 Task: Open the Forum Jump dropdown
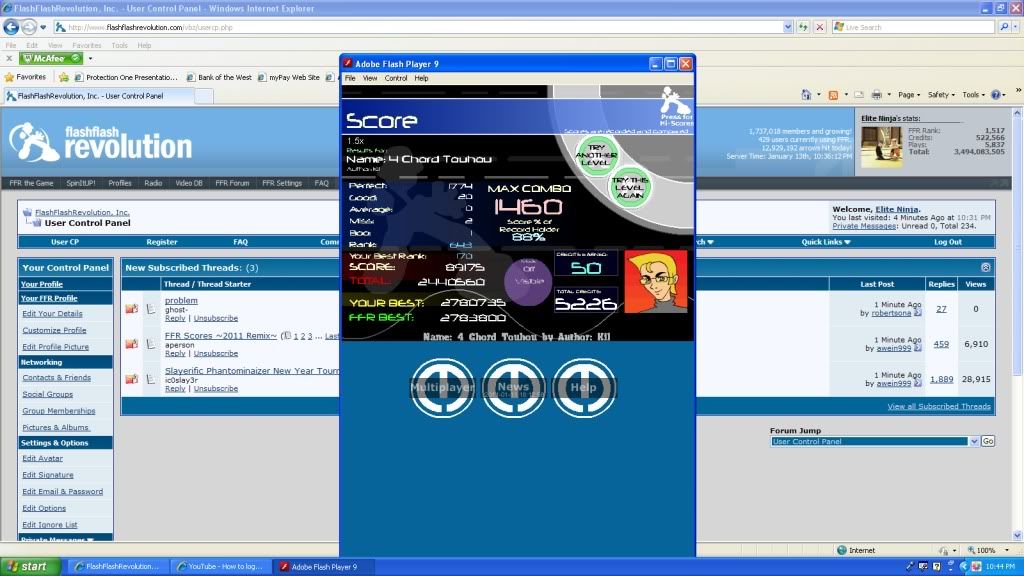click(x=874, y=441)
